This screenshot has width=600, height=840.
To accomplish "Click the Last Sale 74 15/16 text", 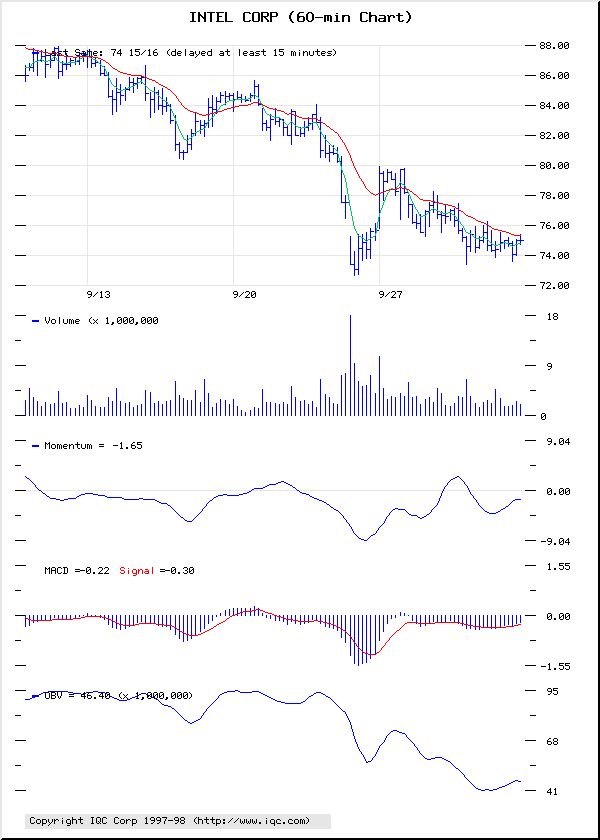I will (101, 52).
